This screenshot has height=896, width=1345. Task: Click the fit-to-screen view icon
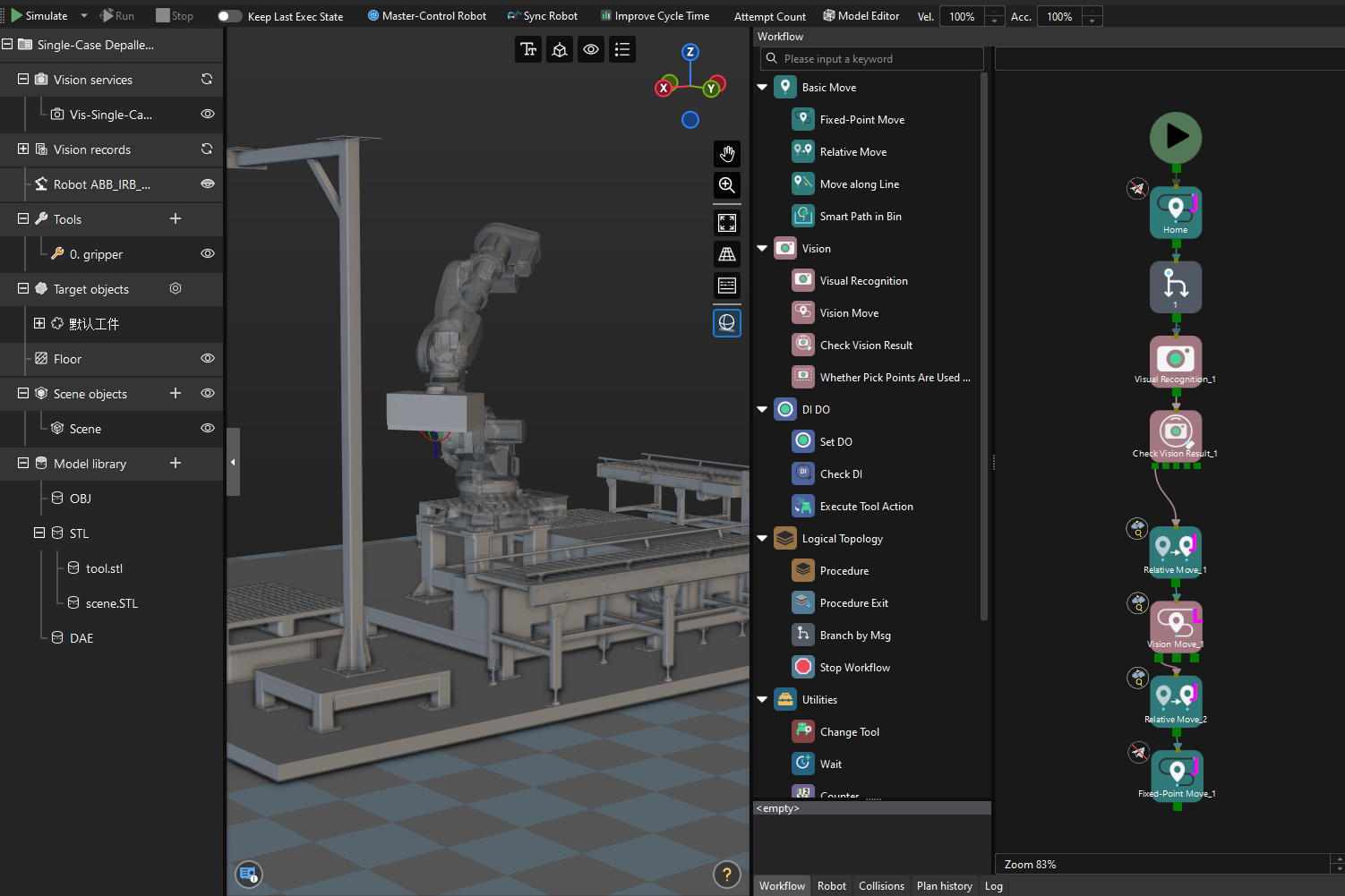727,223
